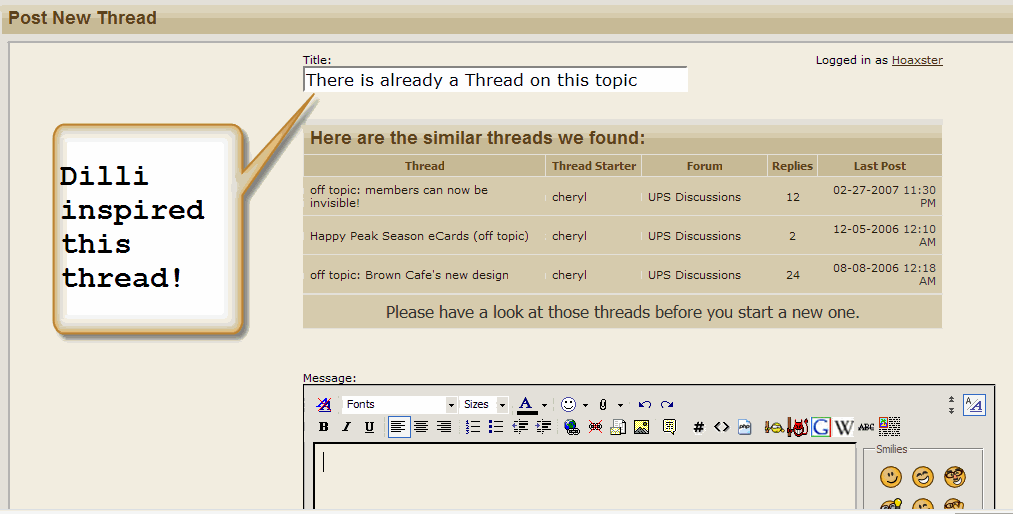Decrease indent of message text

[519, 427]
